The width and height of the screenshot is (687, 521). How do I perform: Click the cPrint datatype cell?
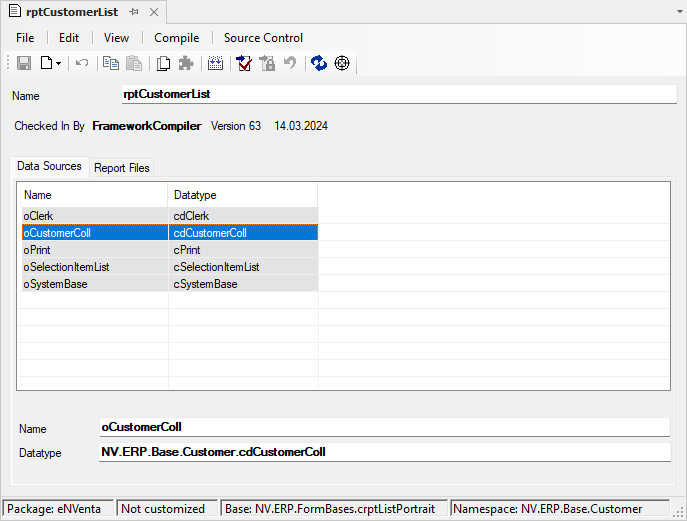click(243, 250)
